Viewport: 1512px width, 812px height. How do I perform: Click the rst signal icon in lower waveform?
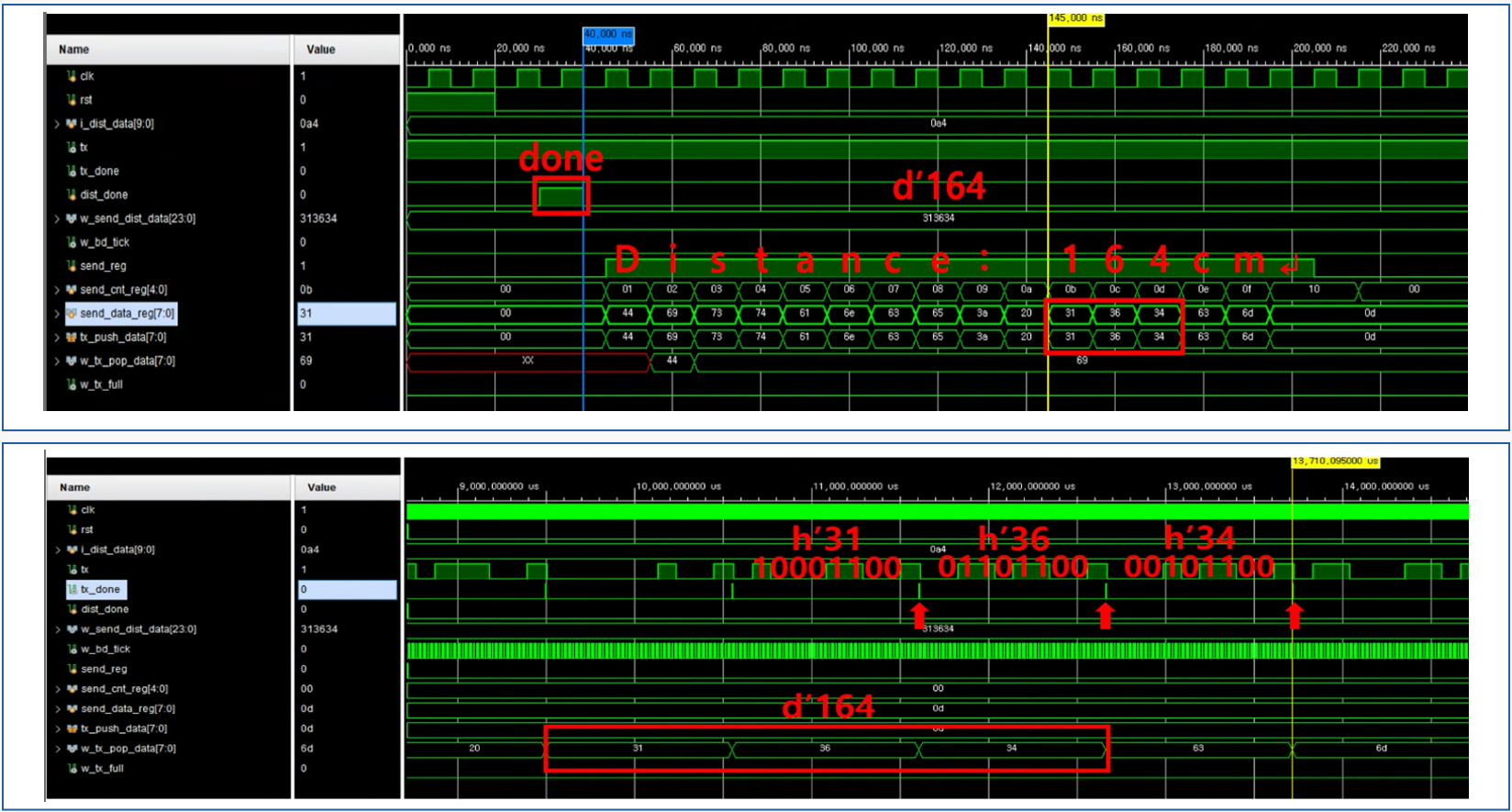click(x=72, y=529)
